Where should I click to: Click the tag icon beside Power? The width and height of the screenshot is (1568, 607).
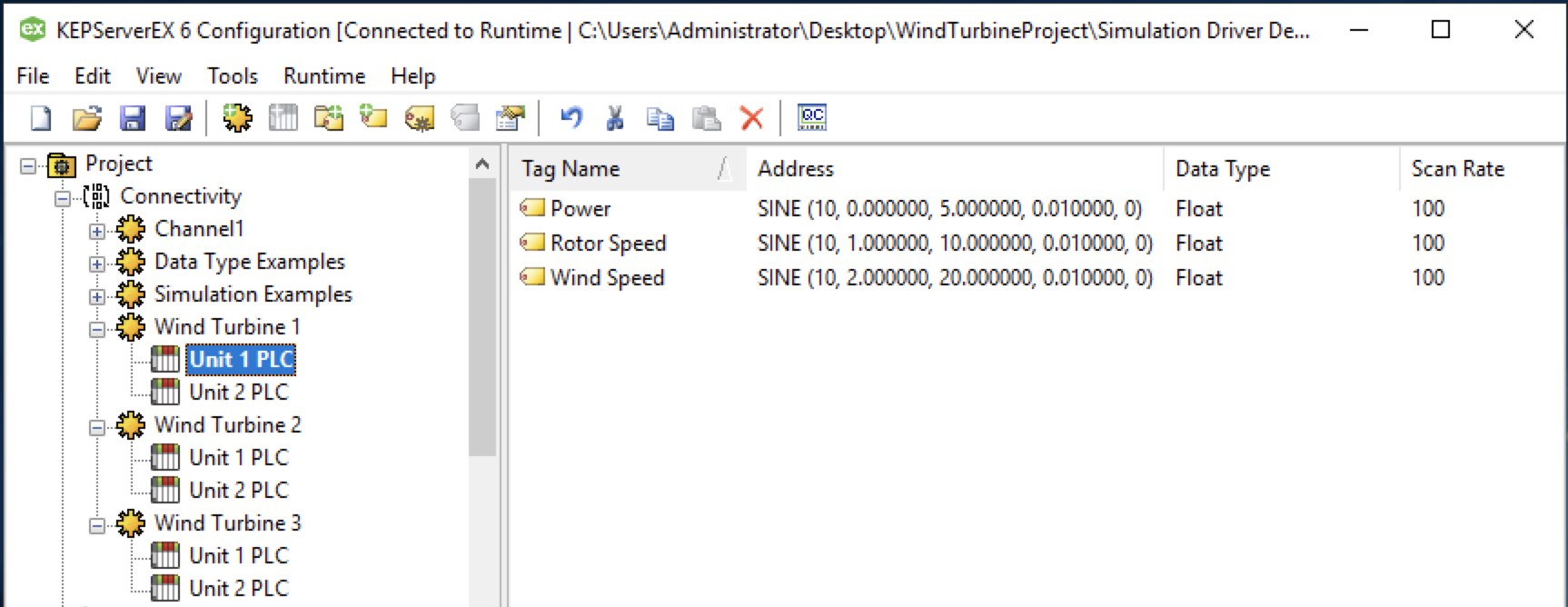point(531,208)
